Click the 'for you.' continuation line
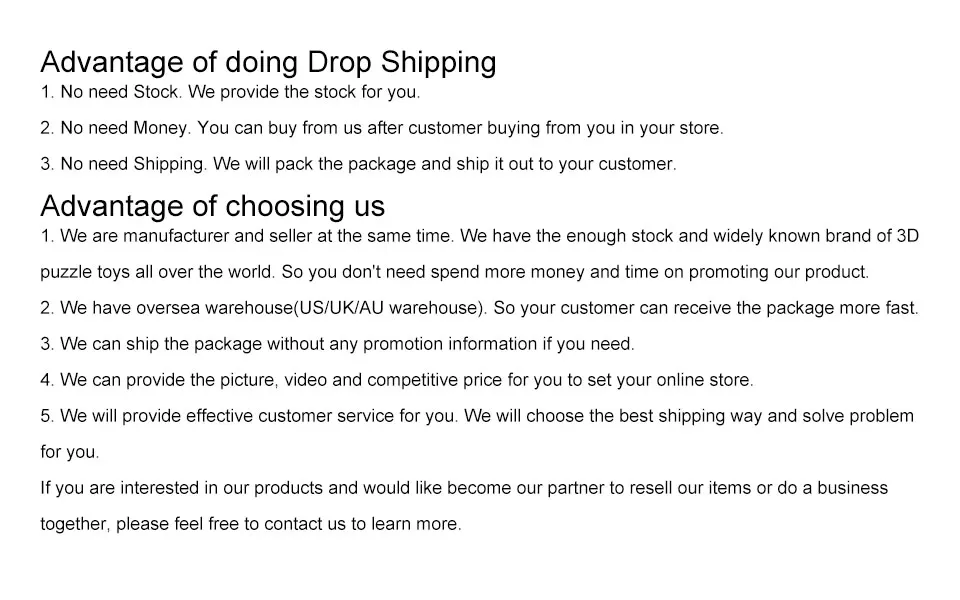The image size is (960, 600). click(70, 452)
